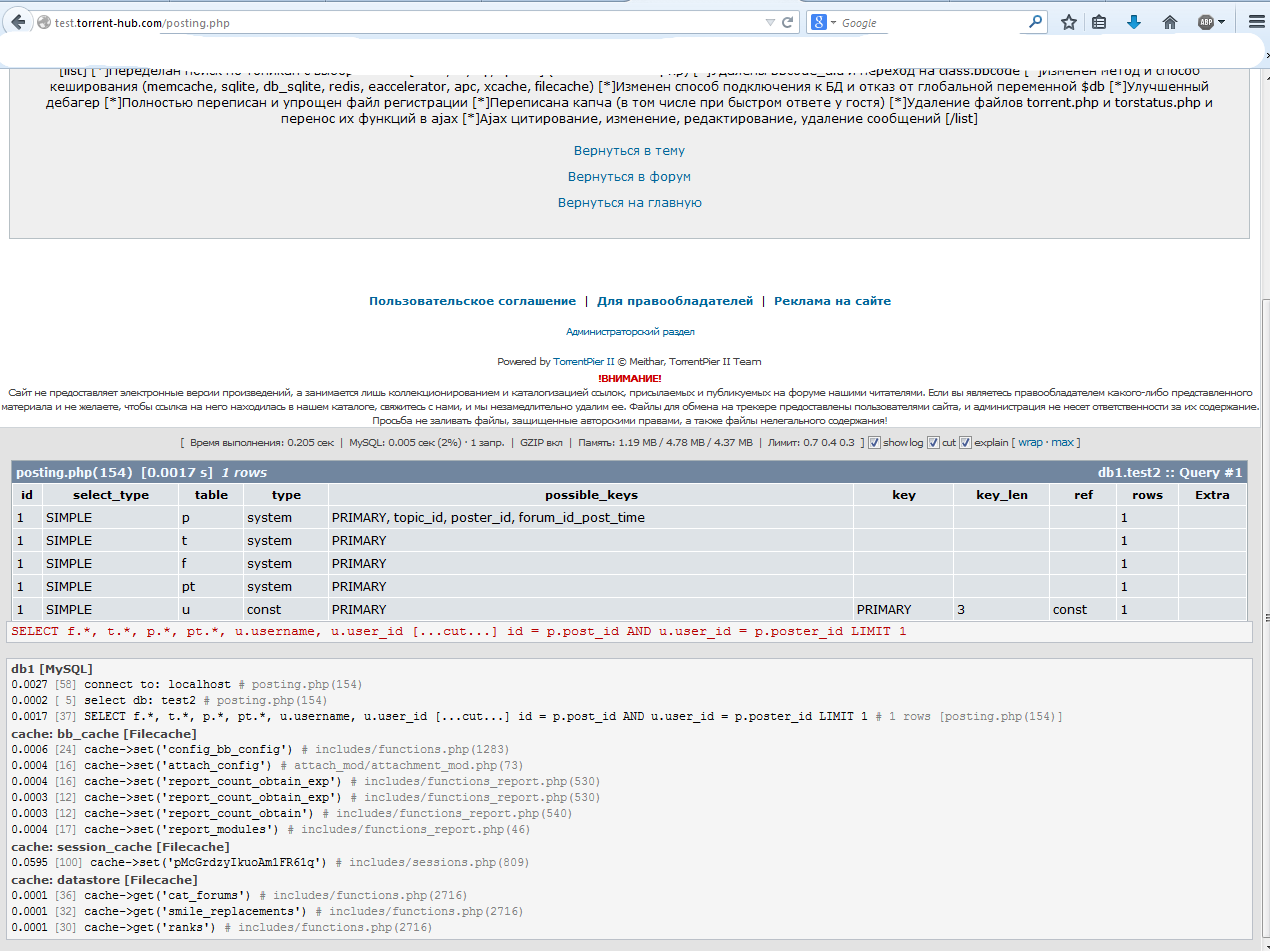Toggle the cut checkbox
Image resolution: width=1270 pixels, height=951 pixels.
[x=933, y=442]
